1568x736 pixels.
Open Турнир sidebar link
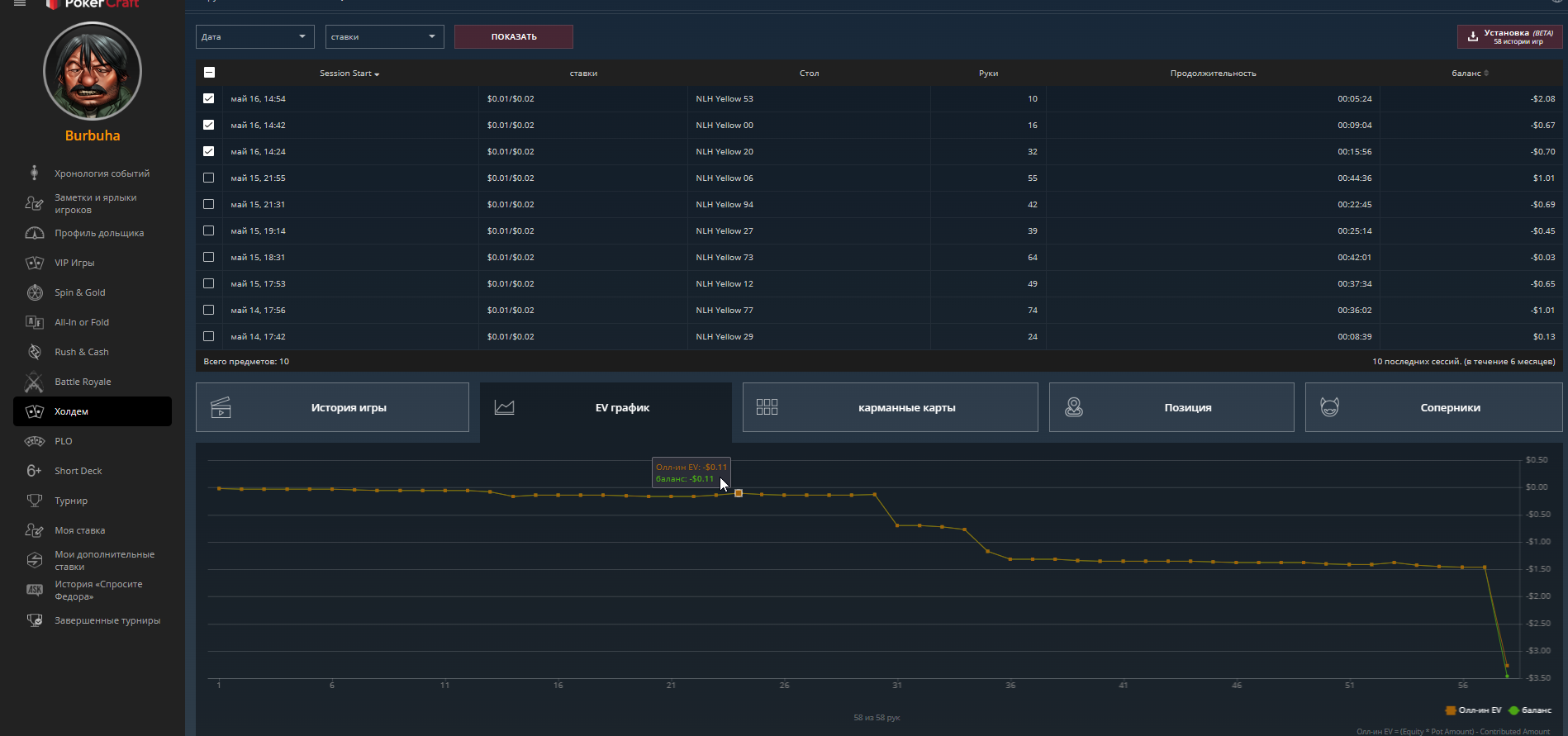tap(71, 501)
